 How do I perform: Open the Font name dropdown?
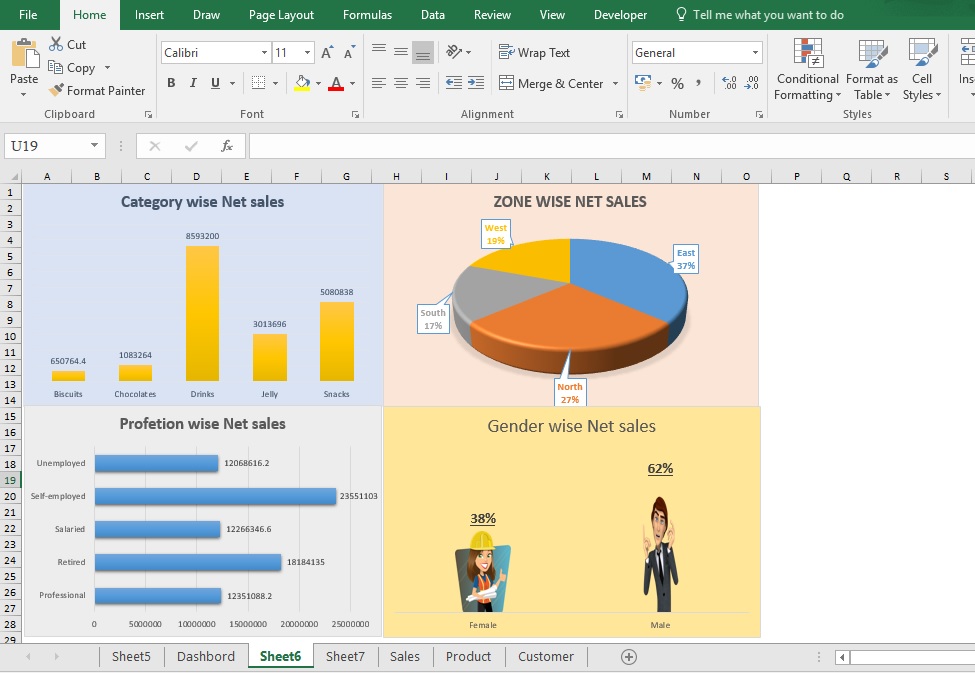point(264,53)
